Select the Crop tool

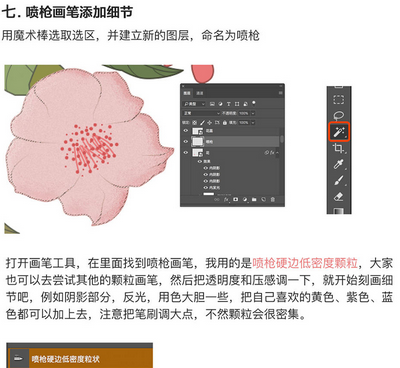339,148
